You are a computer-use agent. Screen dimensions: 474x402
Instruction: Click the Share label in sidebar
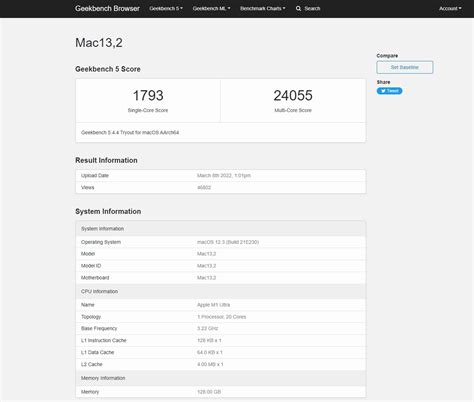coord(383,82)
